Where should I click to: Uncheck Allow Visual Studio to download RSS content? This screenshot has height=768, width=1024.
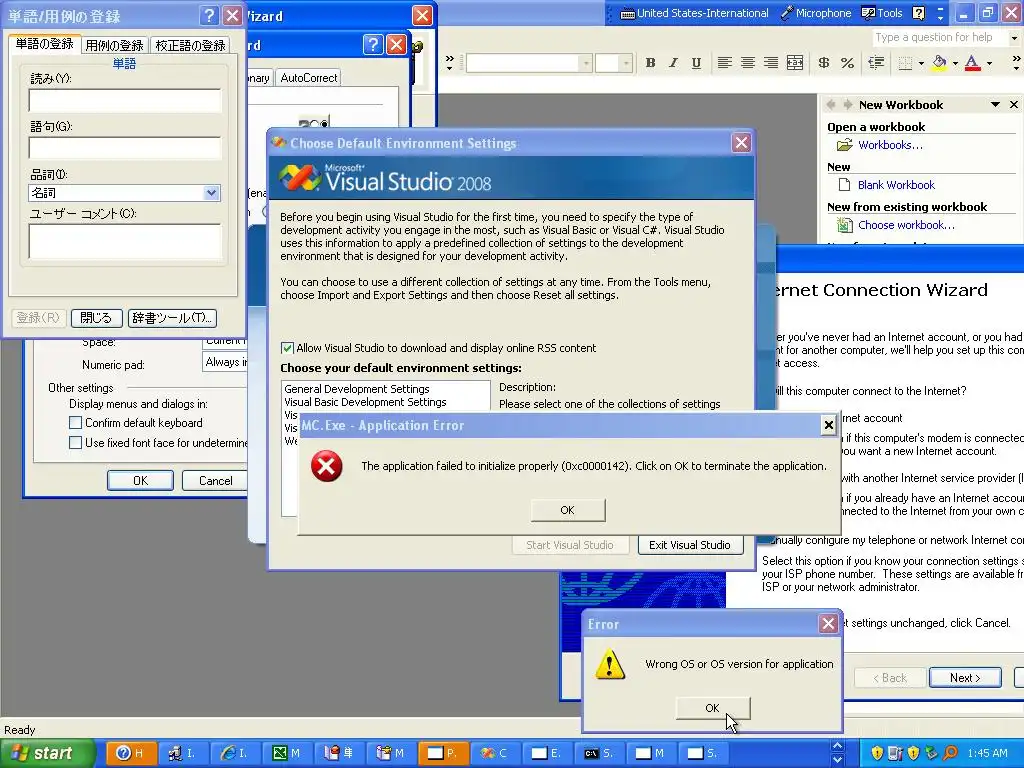287,348
